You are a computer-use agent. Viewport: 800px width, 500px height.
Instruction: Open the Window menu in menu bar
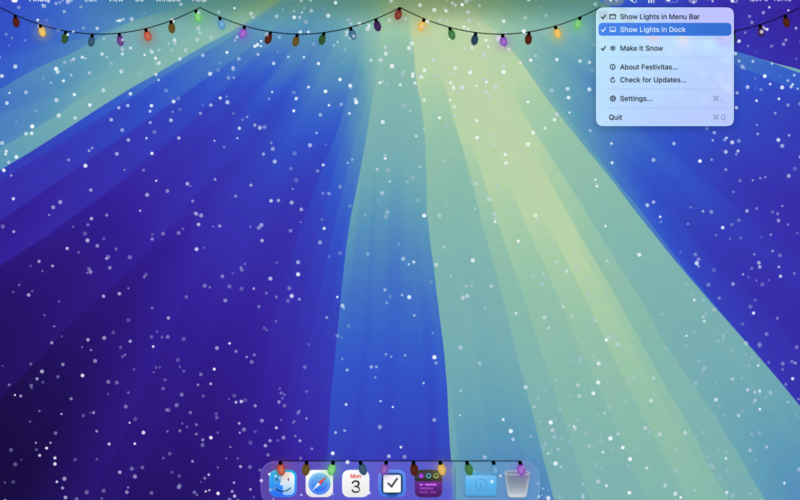click(167, 2)
